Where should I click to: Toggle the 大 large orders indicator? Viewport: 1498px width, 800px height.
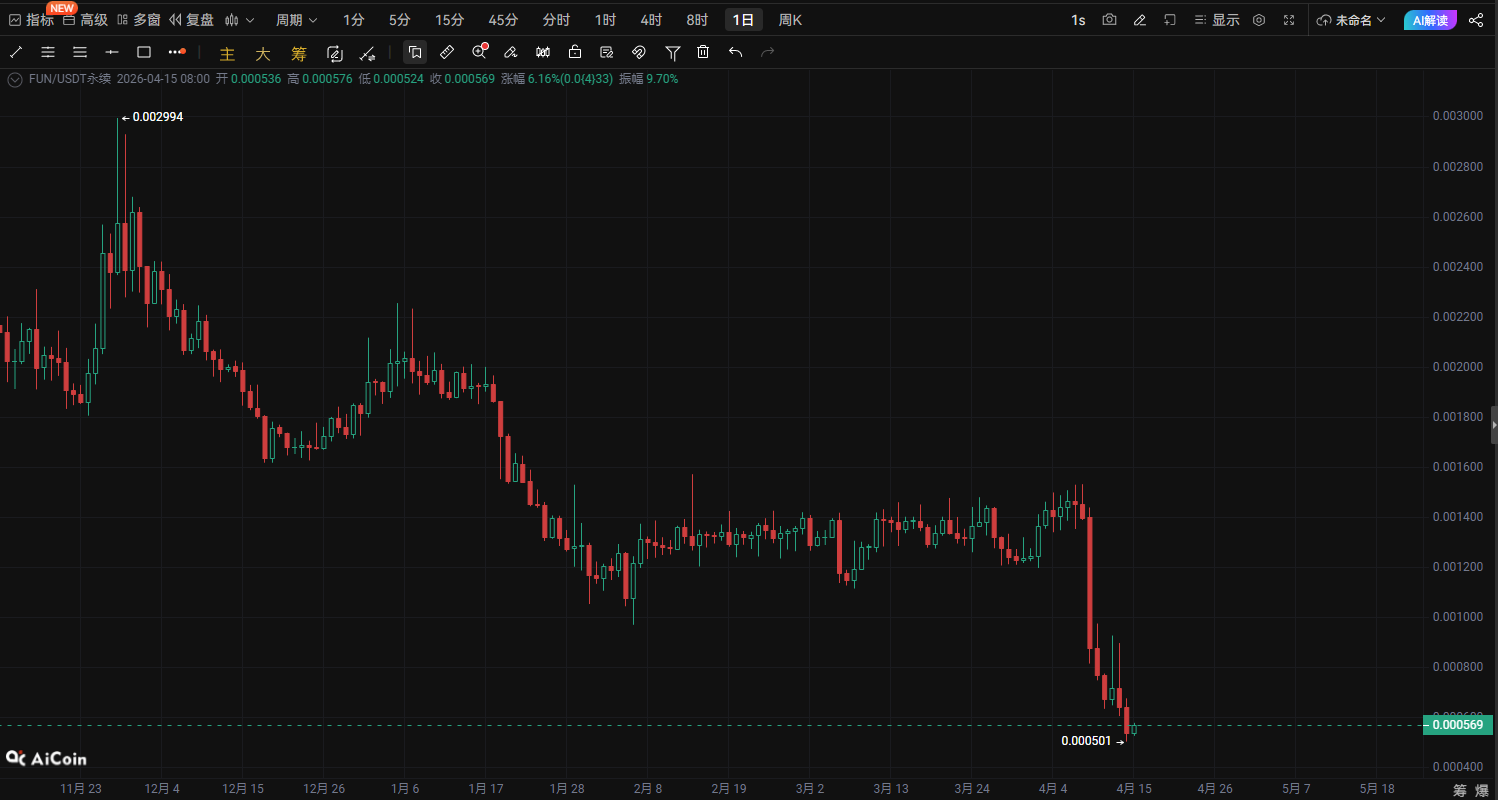[x=263, y=53]
